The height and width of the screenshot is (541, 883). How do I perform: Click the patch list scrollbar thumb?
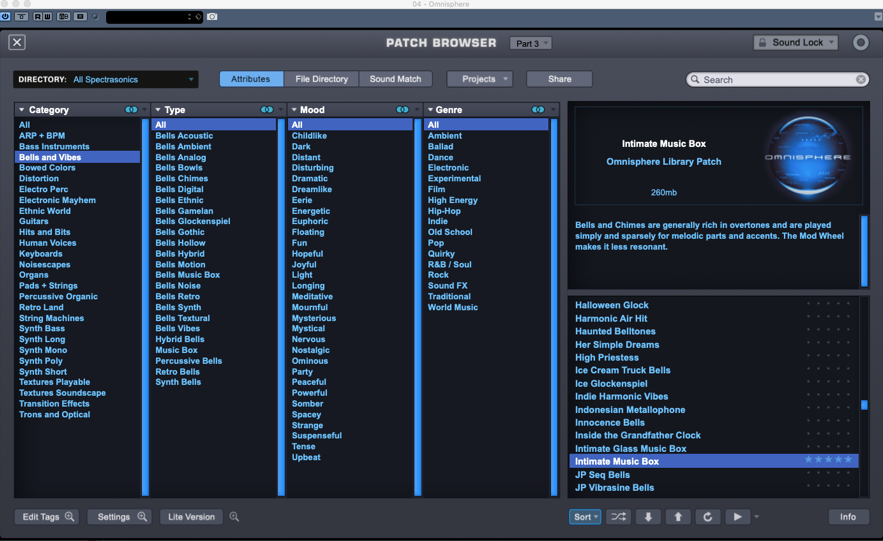click(864, 405)
